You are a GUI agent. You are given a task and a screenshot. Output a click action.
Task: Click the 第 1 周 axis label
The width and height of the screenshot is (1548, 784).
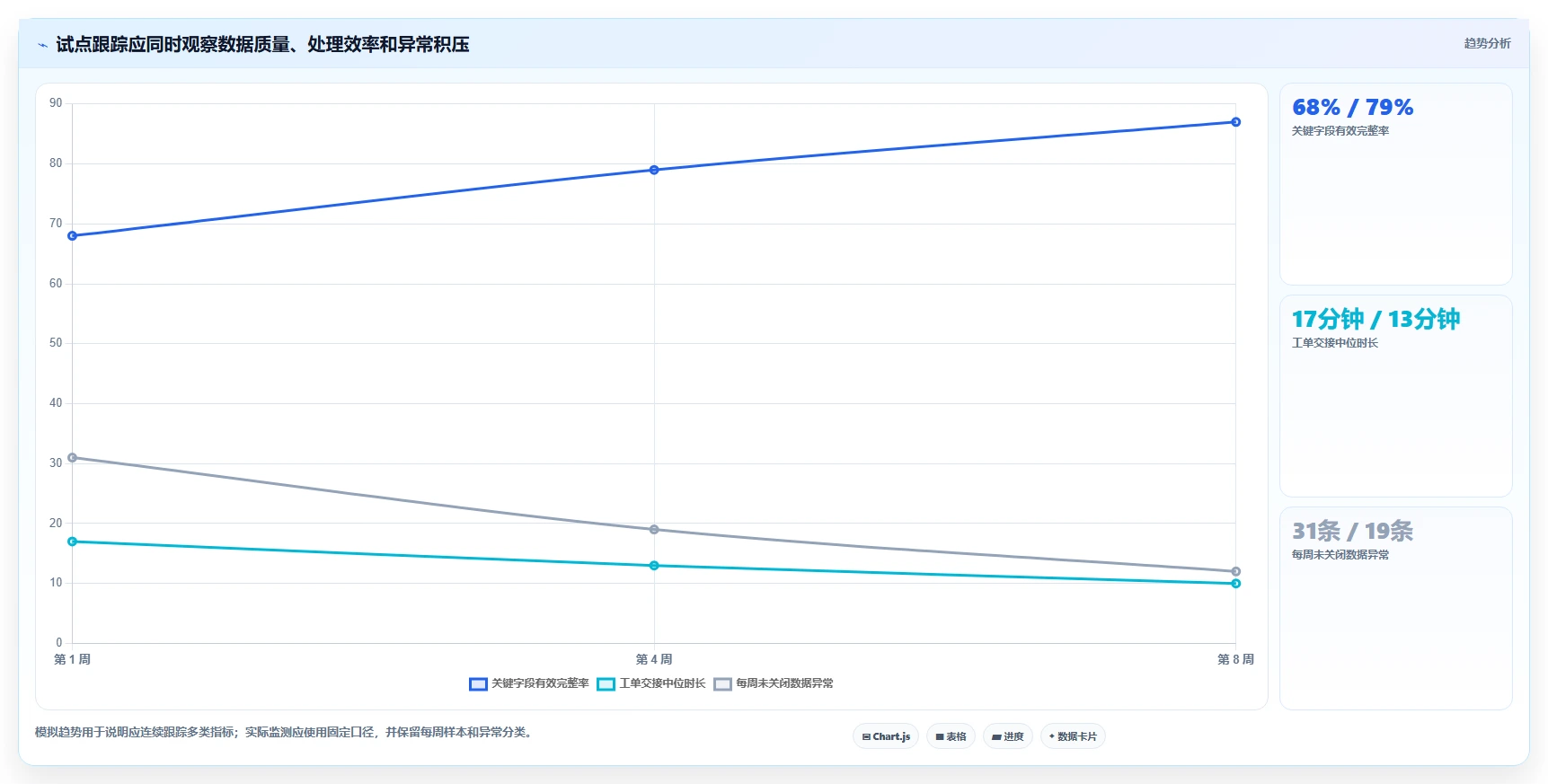click(x=72, y=659)
